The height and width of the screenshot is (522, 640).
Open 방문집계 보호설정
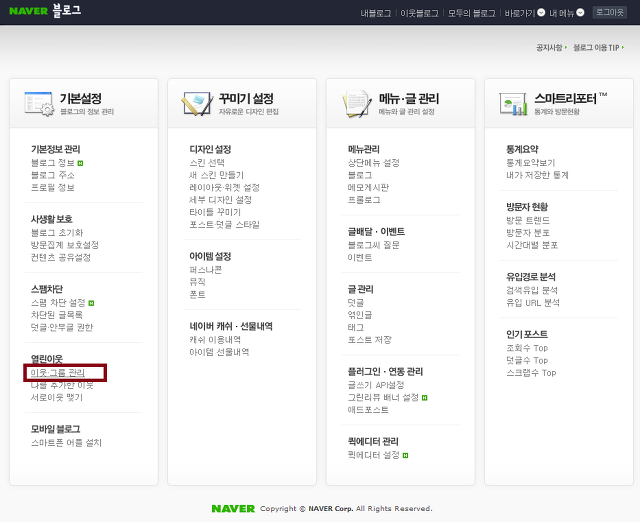[65, 245]
